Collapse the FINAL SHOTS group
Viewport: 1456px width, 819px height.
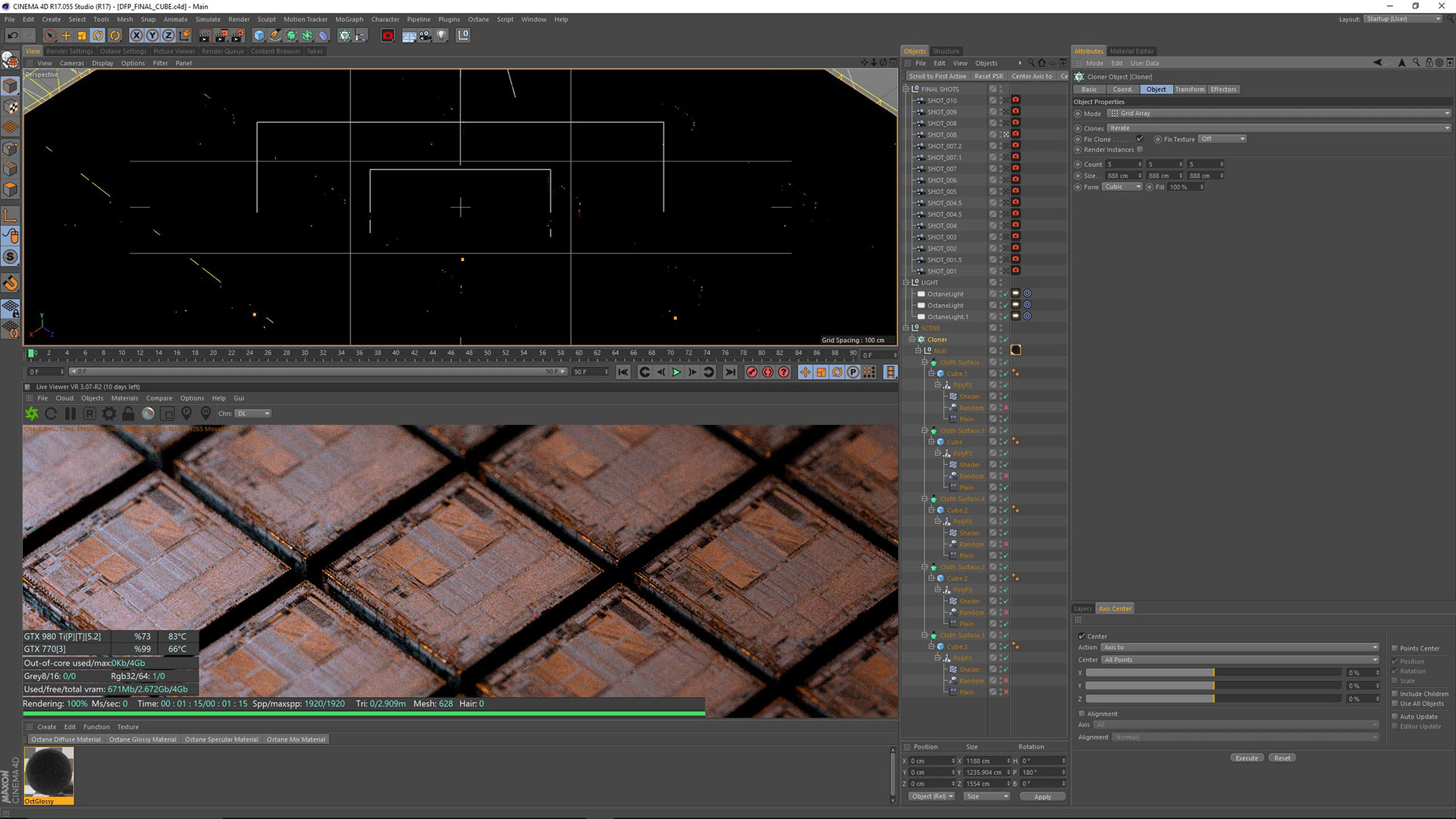905,89
